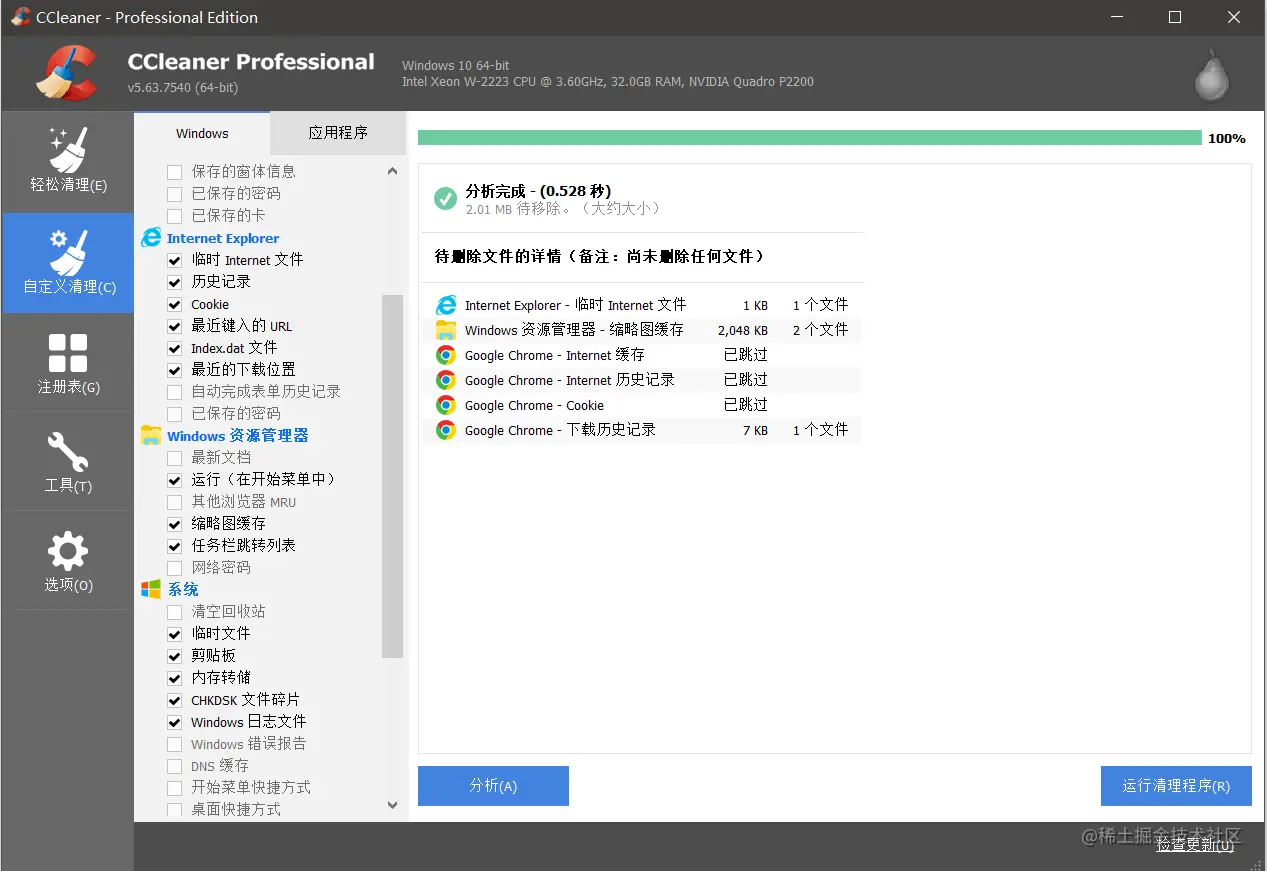Enable 最新文档 checkbox

pyautogui.click(x=175, y=458)
